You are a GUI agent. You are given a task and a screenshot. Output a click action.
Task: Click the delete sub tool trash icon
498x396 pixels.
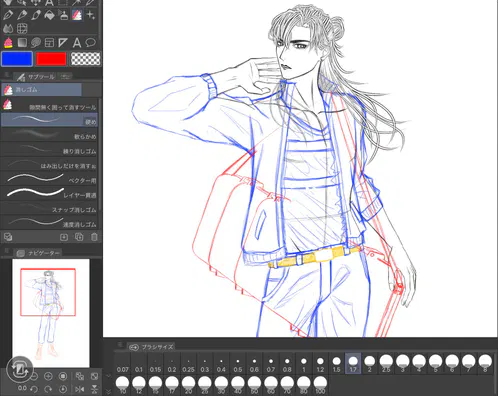tap(94, 237)
